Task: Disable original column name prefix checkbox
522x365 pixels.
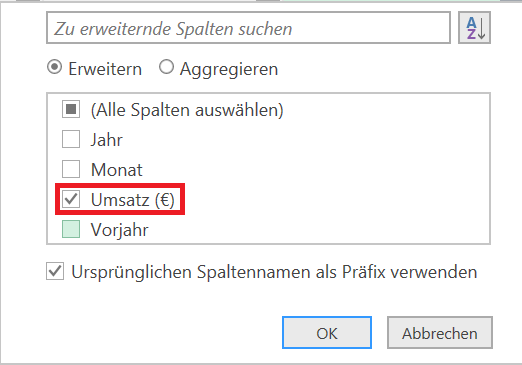Action: [x=55, y=271]
